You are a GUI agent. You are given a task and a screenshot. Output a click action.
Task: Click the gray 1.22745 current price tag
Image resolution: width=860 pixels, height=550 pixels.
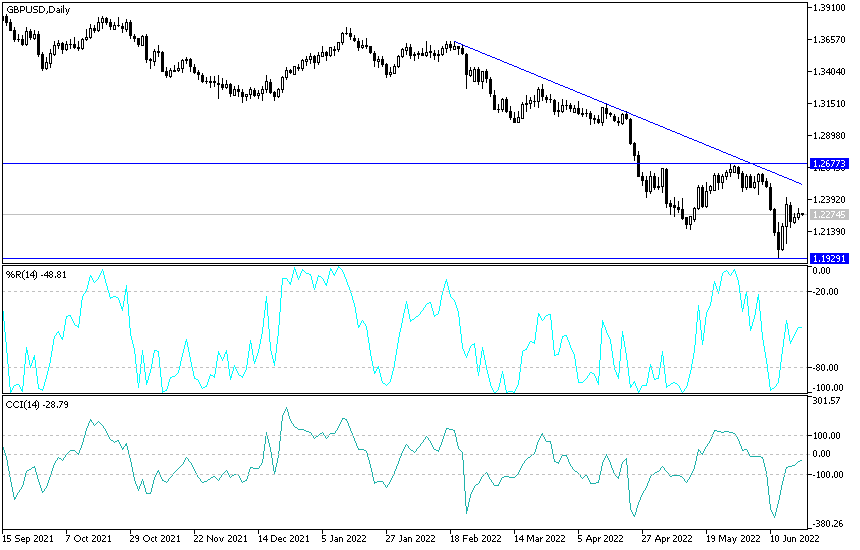tap(829, 214)
